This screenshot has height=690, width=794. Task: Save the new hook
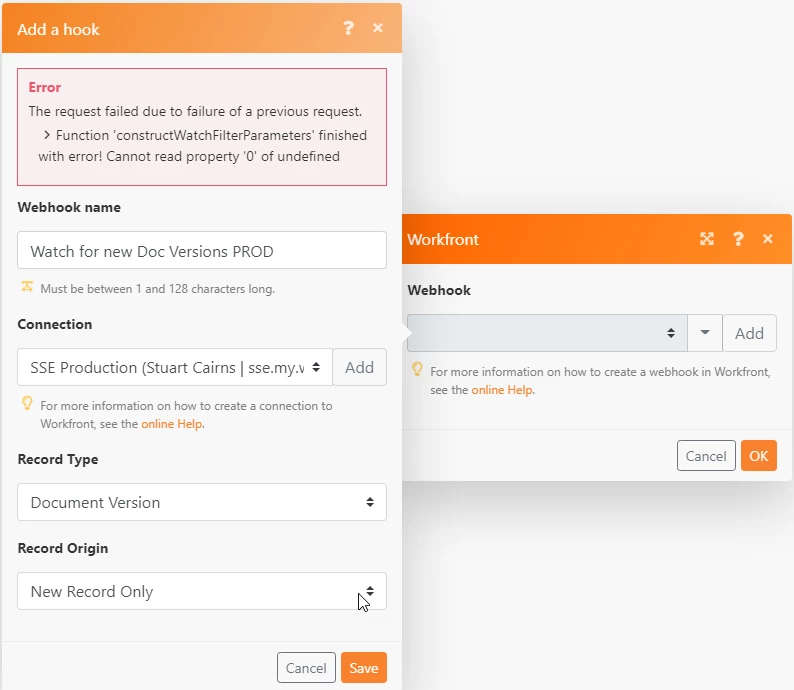click(364, 668)
